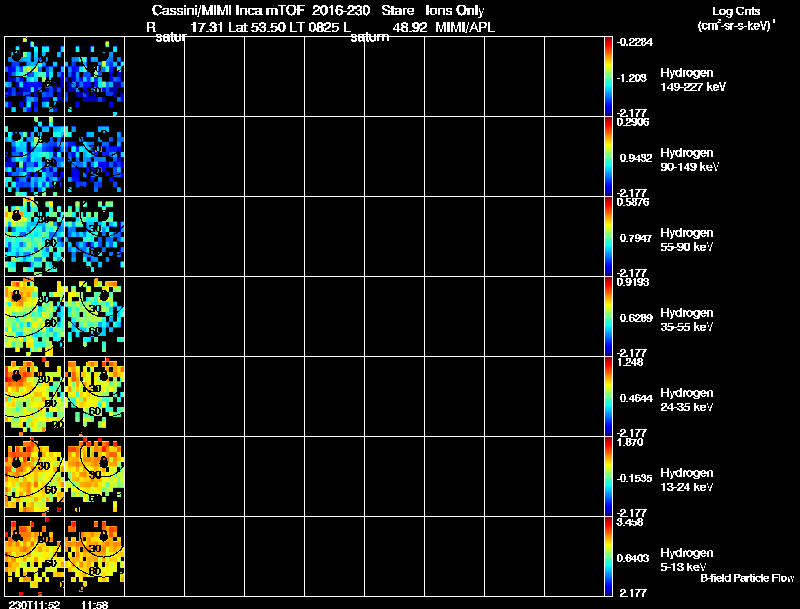
Task: Click the 35-55 keV image at 11:52
Action: pos(35,317)
